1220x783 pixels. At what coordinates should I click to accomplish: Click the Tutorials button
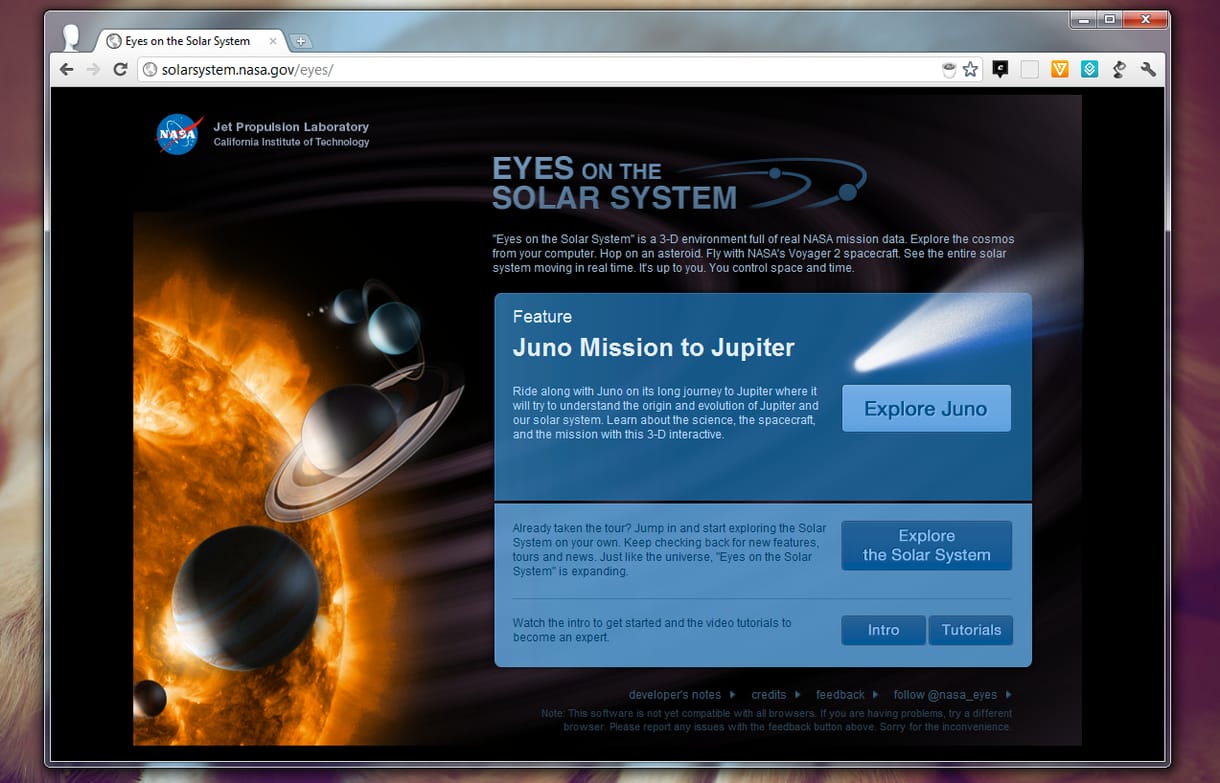tap(971, 630)
